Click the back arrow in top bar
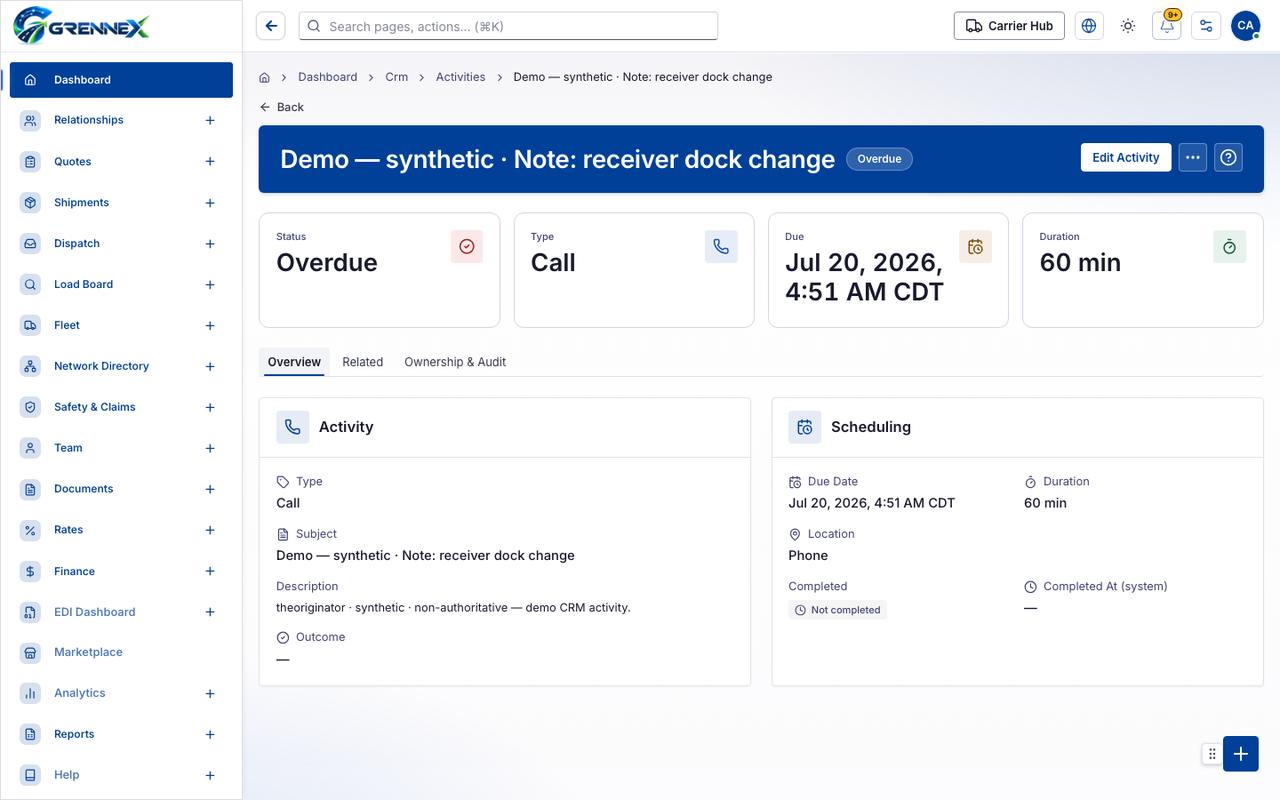This screenshot has height=800, width=1280. (x=271, y=26)
